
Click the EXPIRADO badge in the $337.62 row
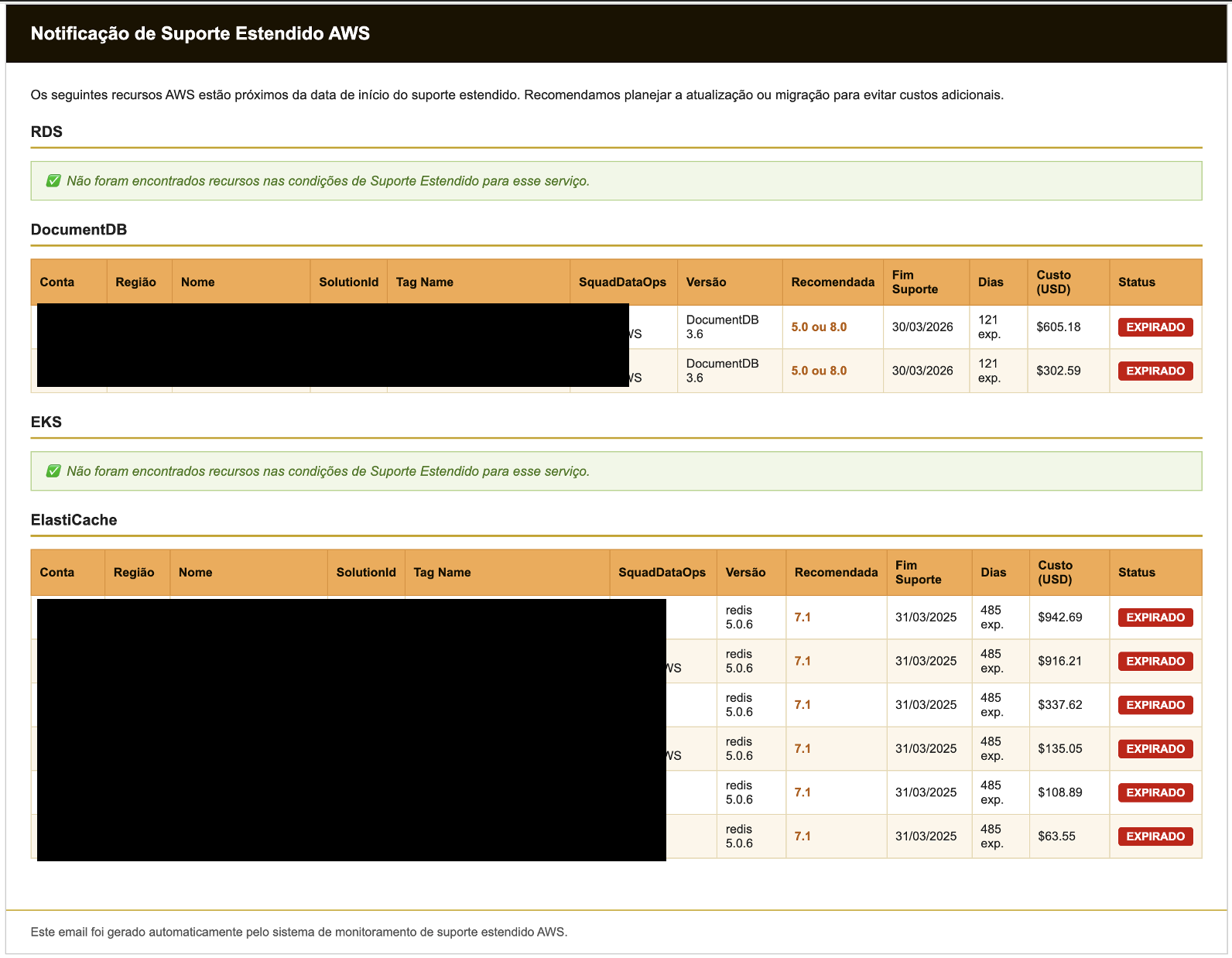[1155, 705]
